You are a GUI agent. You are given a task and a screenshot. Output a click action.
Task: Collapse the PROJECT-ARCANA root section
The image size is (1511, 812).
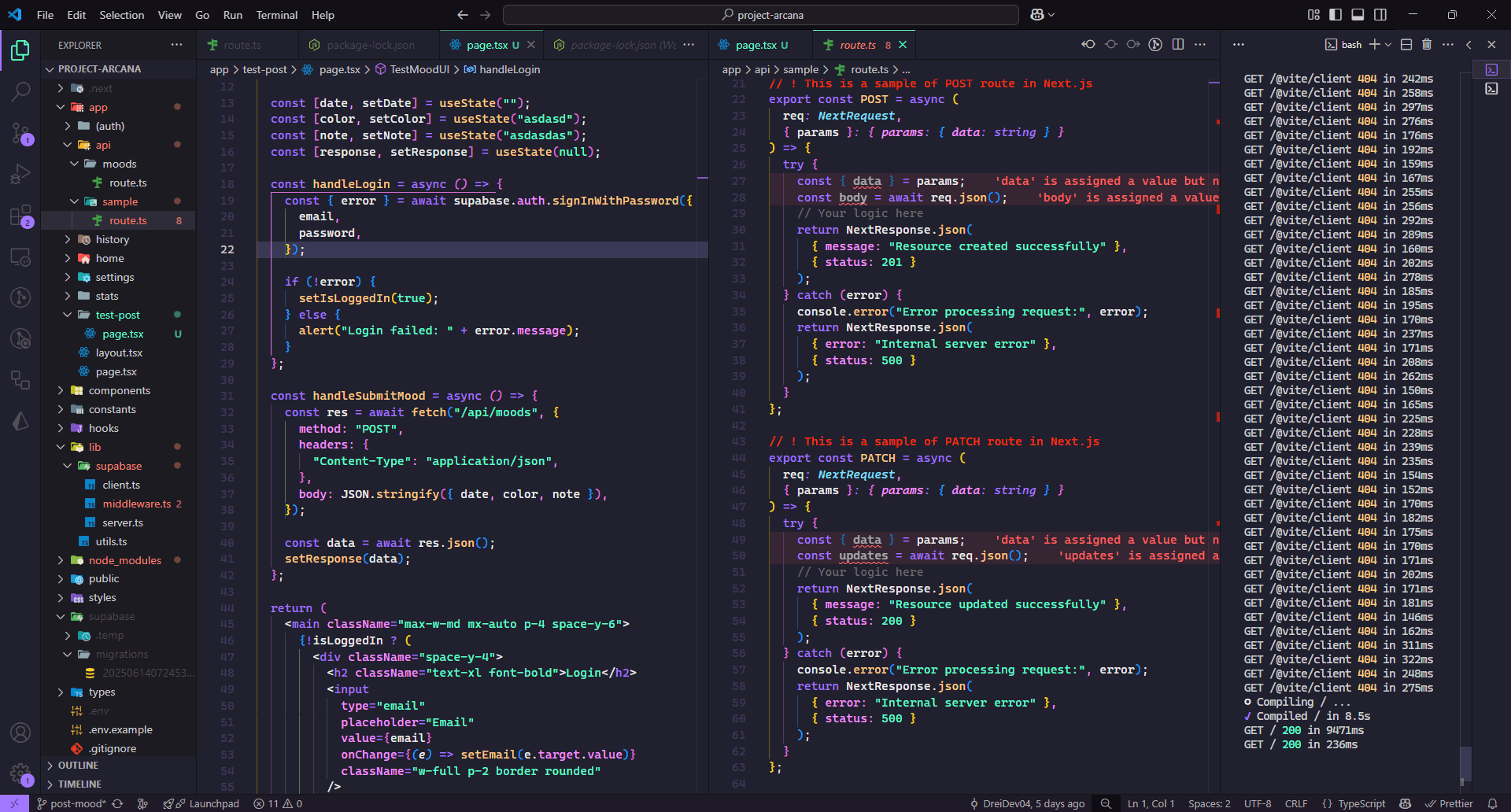pyautogui.click(x=118, y=69)
